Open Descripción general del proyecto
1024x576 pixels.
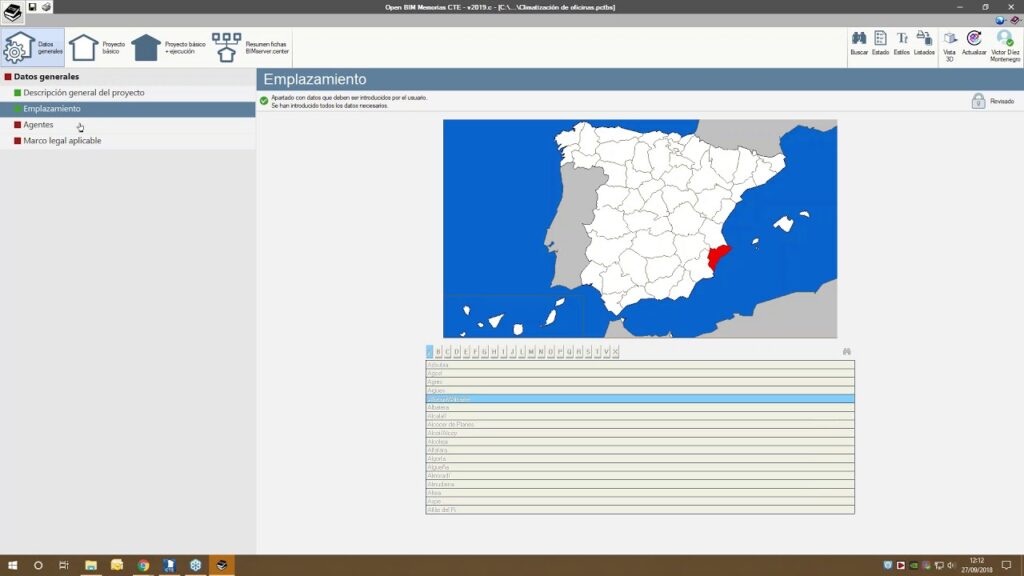(83, 93)
